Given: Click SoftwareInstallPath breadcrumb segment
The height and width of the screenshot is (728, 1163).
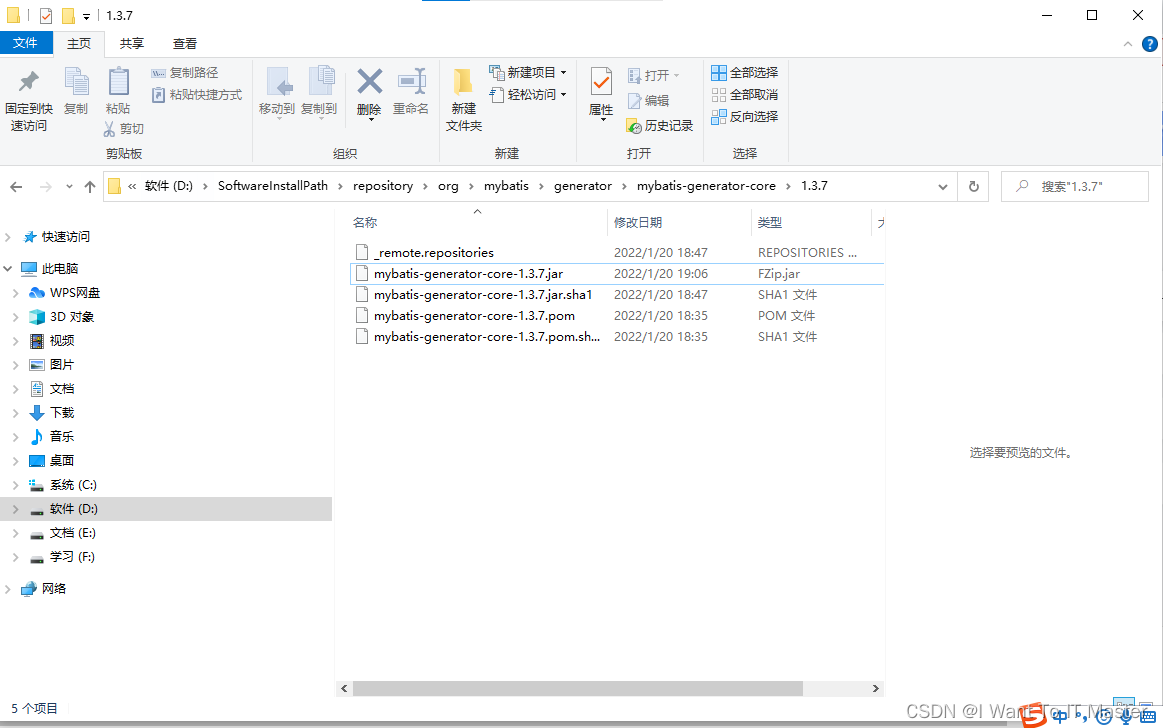Looking at the screenshot, I should click(273, 186).
